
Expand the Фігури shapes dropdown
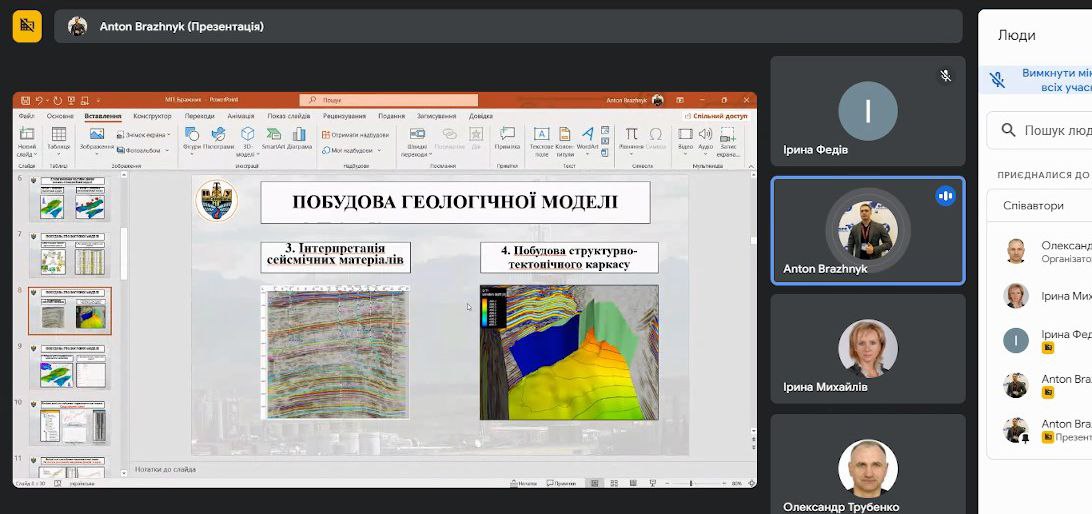pos(192,139)
